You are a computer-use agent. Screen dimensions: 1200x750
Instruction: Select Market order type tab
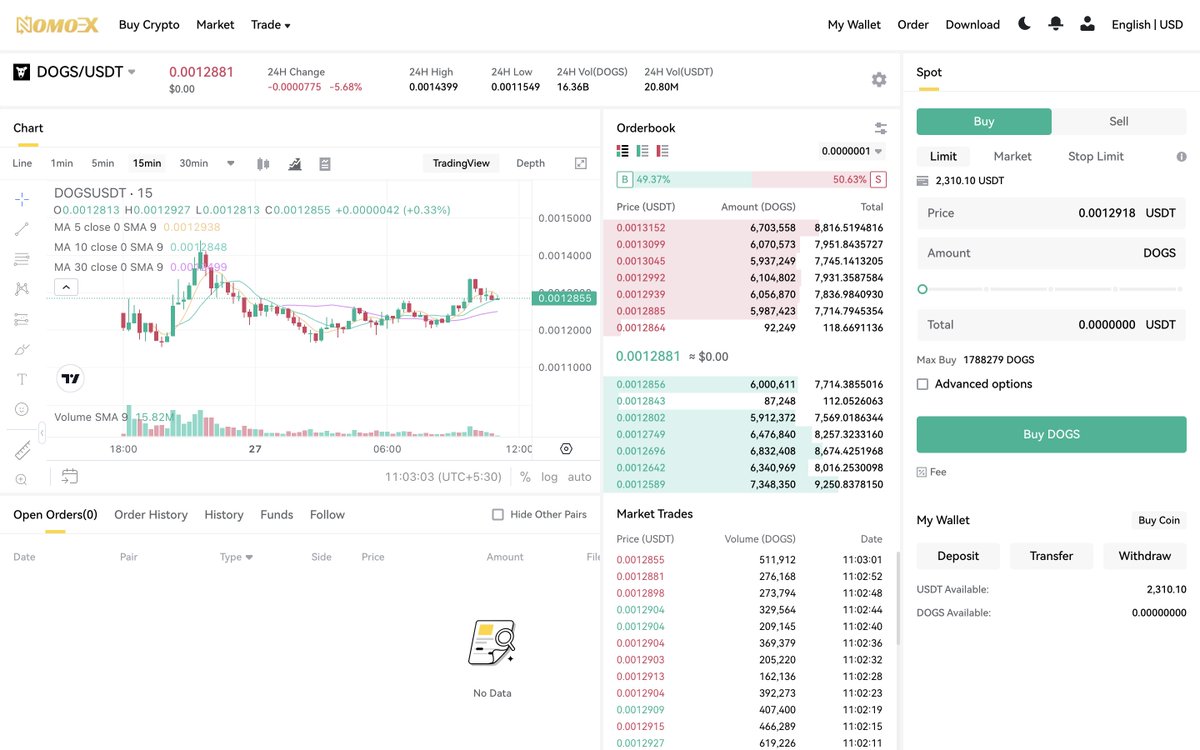click(1012, 157)
